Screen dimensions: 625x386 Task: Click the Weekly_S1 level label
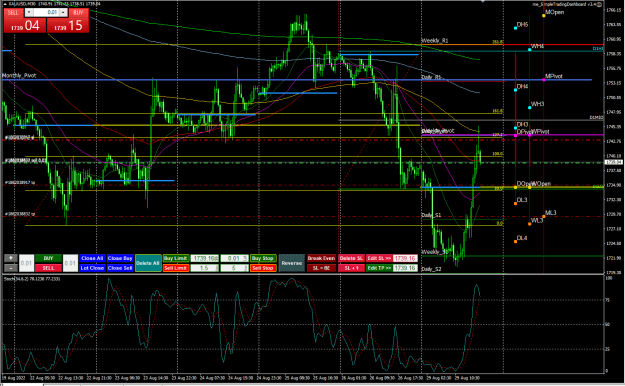click(435, 252)
